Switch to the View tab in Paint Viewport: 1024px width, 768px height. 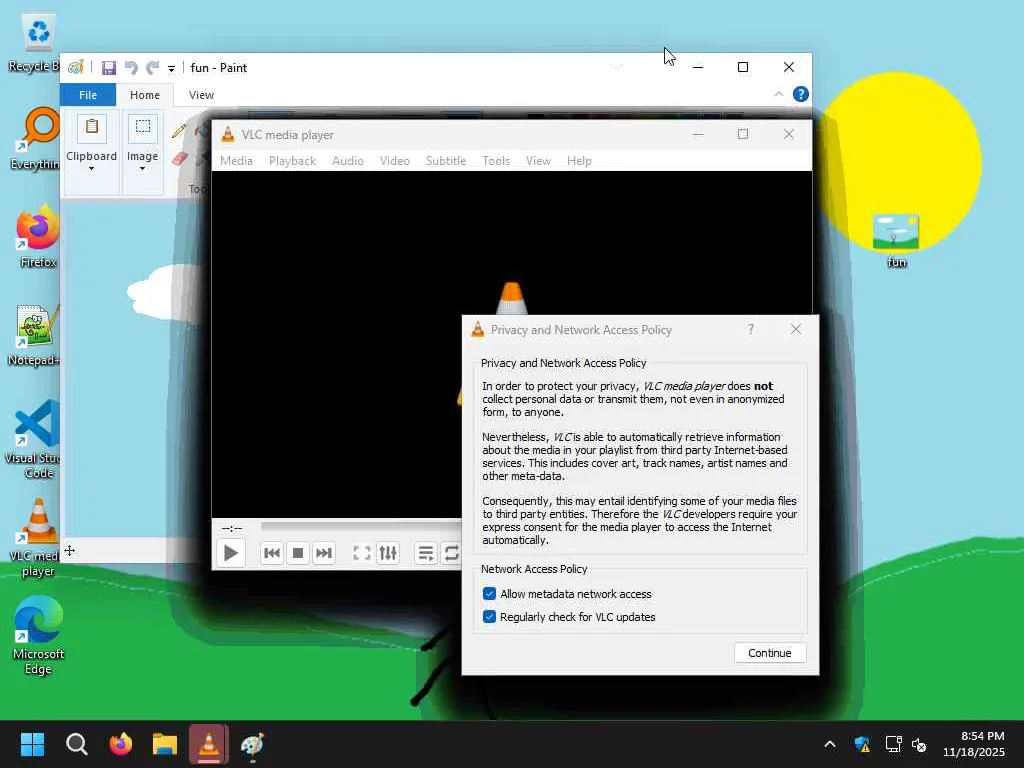[x=201, y=95]
